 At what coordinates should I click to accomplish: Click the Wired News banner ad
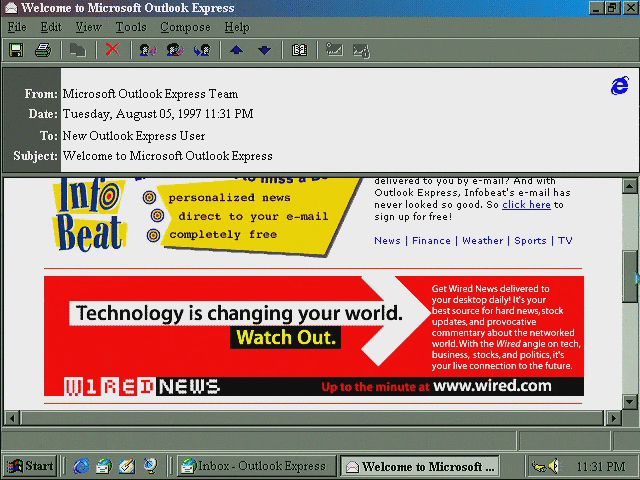click(314, 336)
